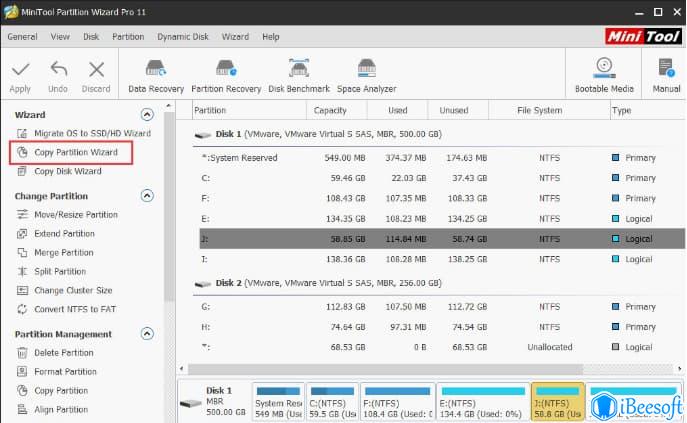Click Extend Partition icon
Screen dimensions: 687x423
point(22,234)
